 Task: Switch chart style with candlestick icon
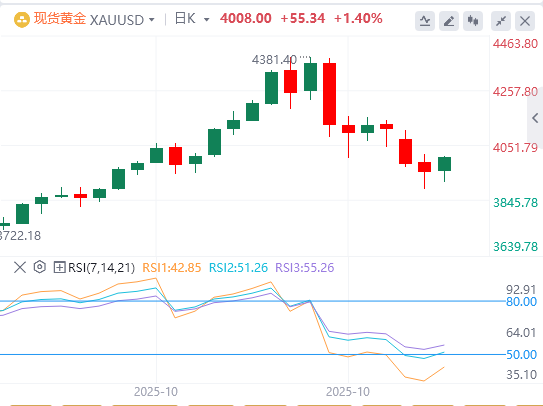click(473, 21)
